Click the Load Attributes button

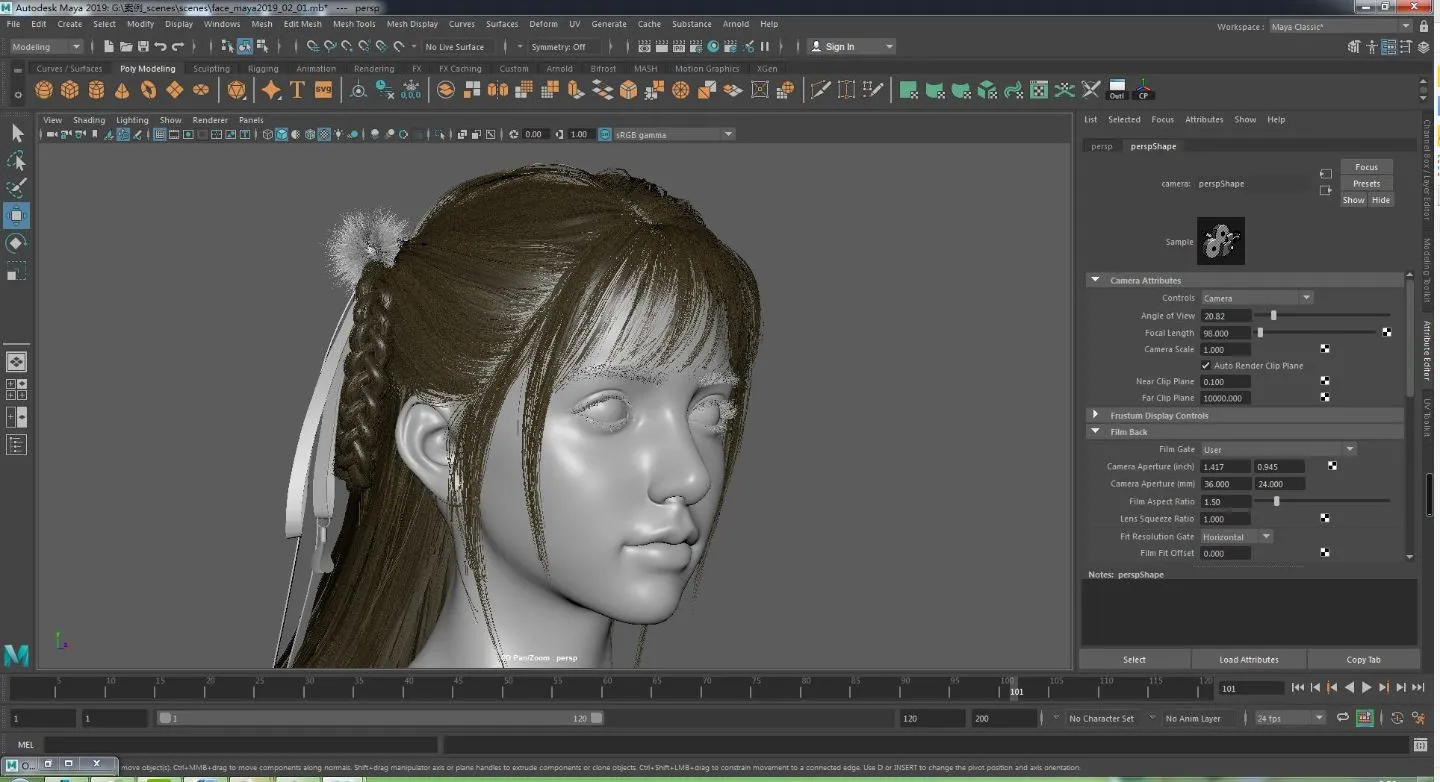coord(1248,660)
